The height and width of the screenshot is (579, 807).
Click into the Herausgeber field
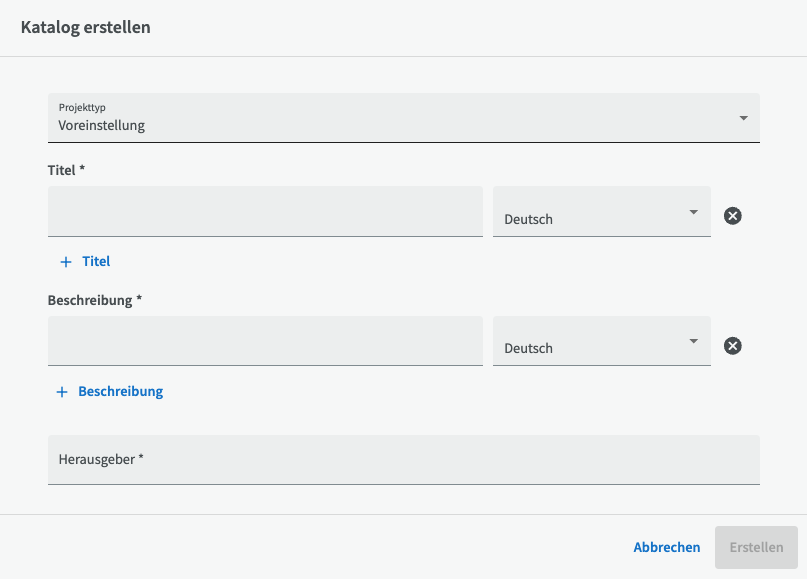pos(404,460)
